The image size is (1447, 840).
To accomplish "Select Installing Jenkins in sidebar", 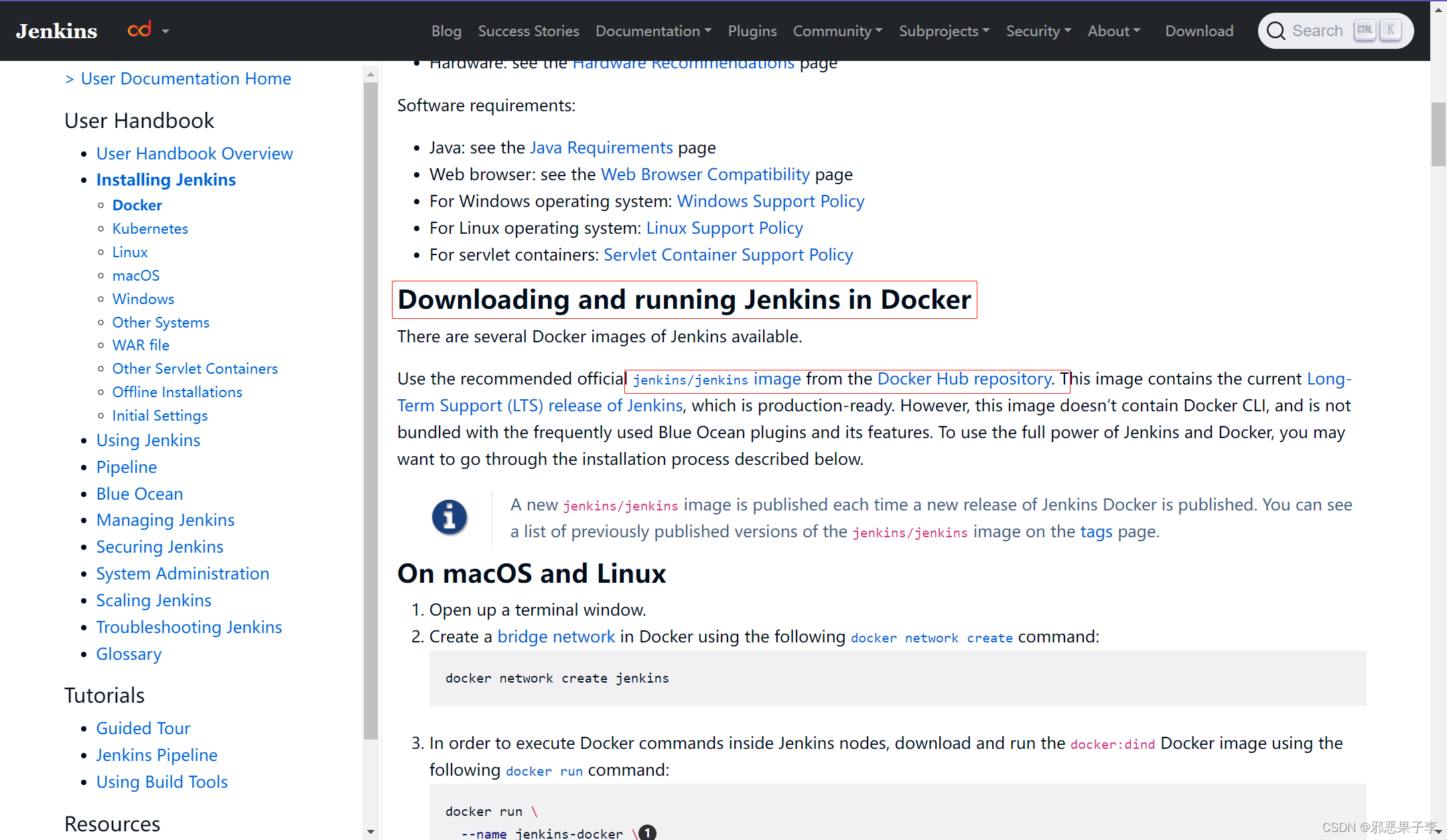I will point(166,180).
